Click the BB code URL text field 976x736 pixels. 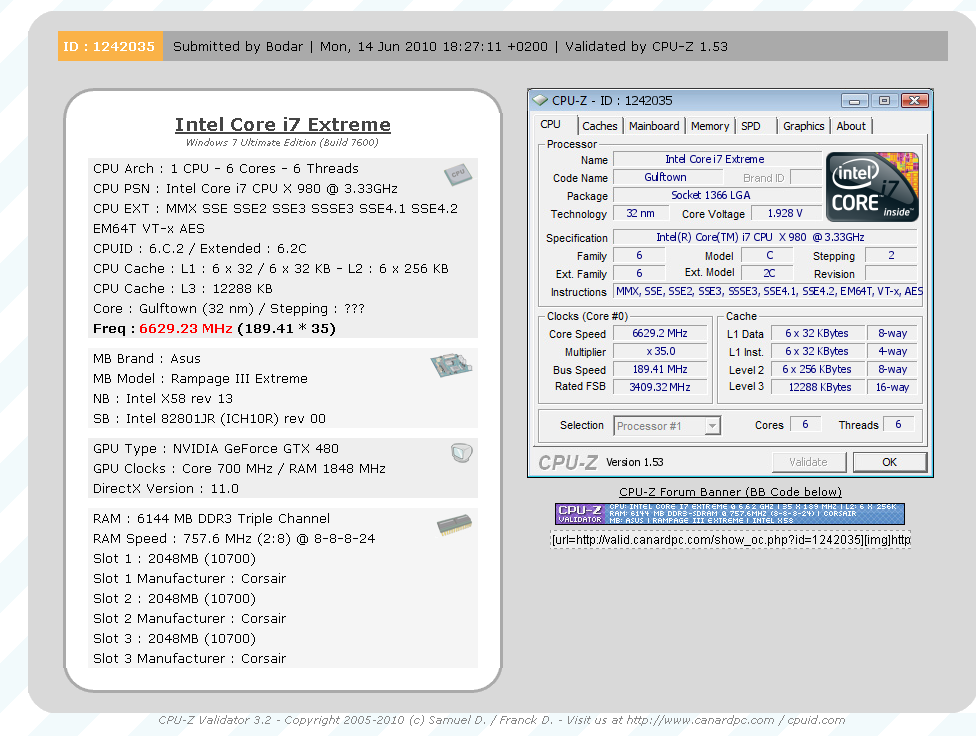coord(731,539)
